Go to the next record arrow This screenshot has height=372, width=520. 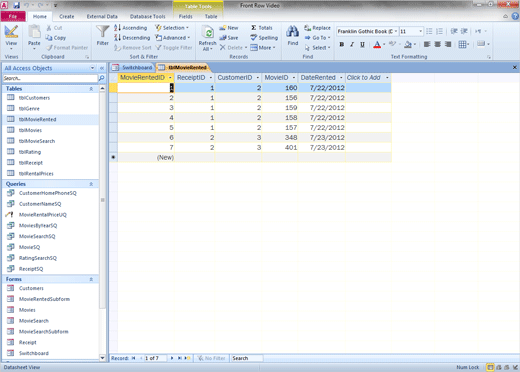pos(172,358)
